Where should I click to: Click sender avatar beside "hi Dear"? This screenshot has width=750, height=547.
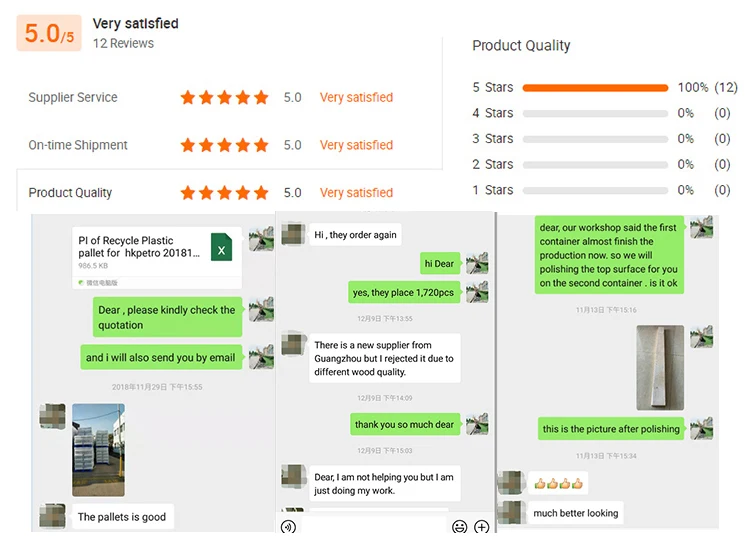pyautogui.click(x=477, y=263)
